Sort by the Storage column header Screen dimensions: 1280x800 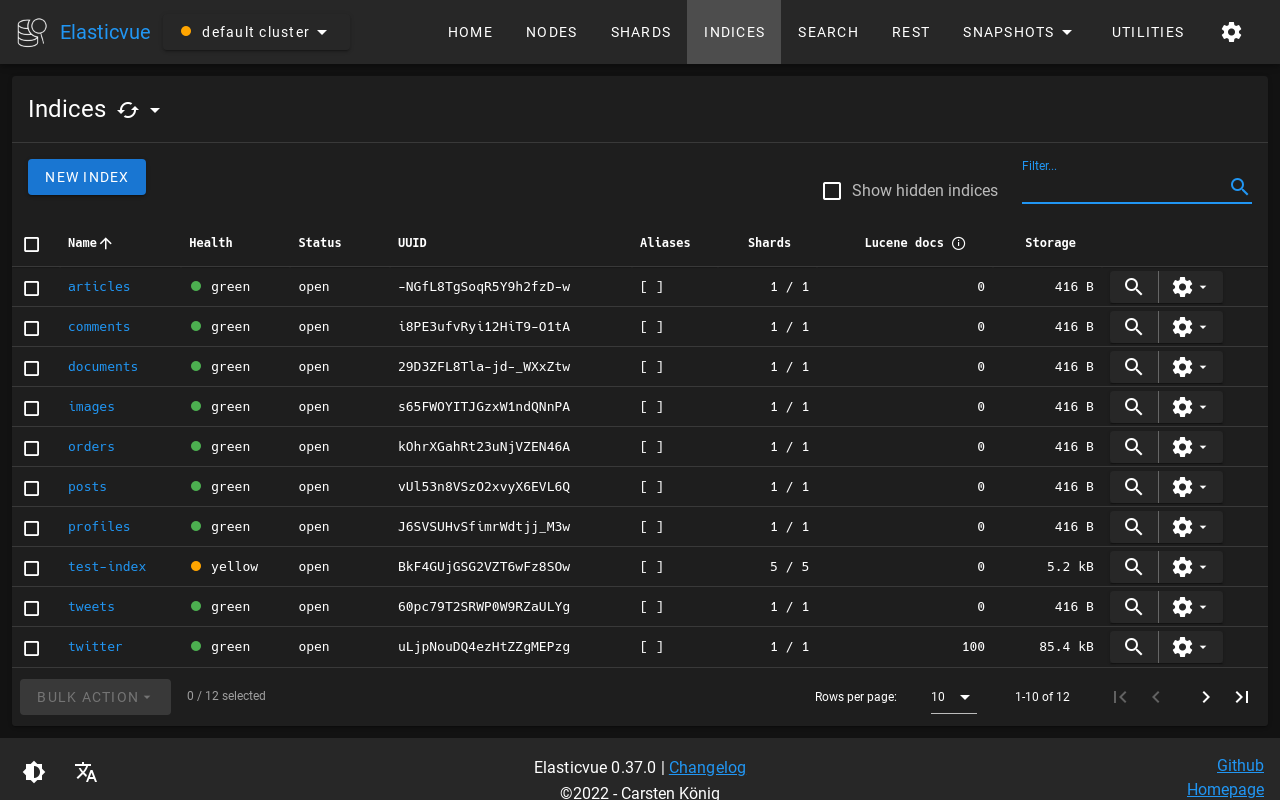click(1050, 243)
